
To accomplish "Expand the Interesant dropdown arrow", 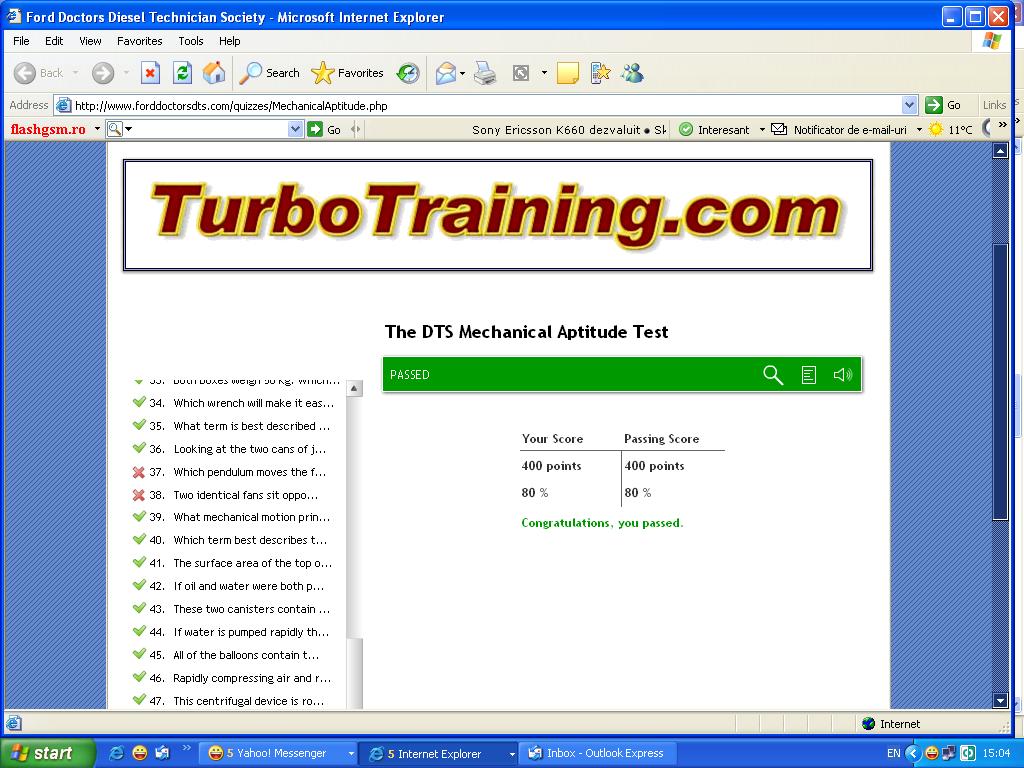I will pyautogui.click(x=762, y=130).
